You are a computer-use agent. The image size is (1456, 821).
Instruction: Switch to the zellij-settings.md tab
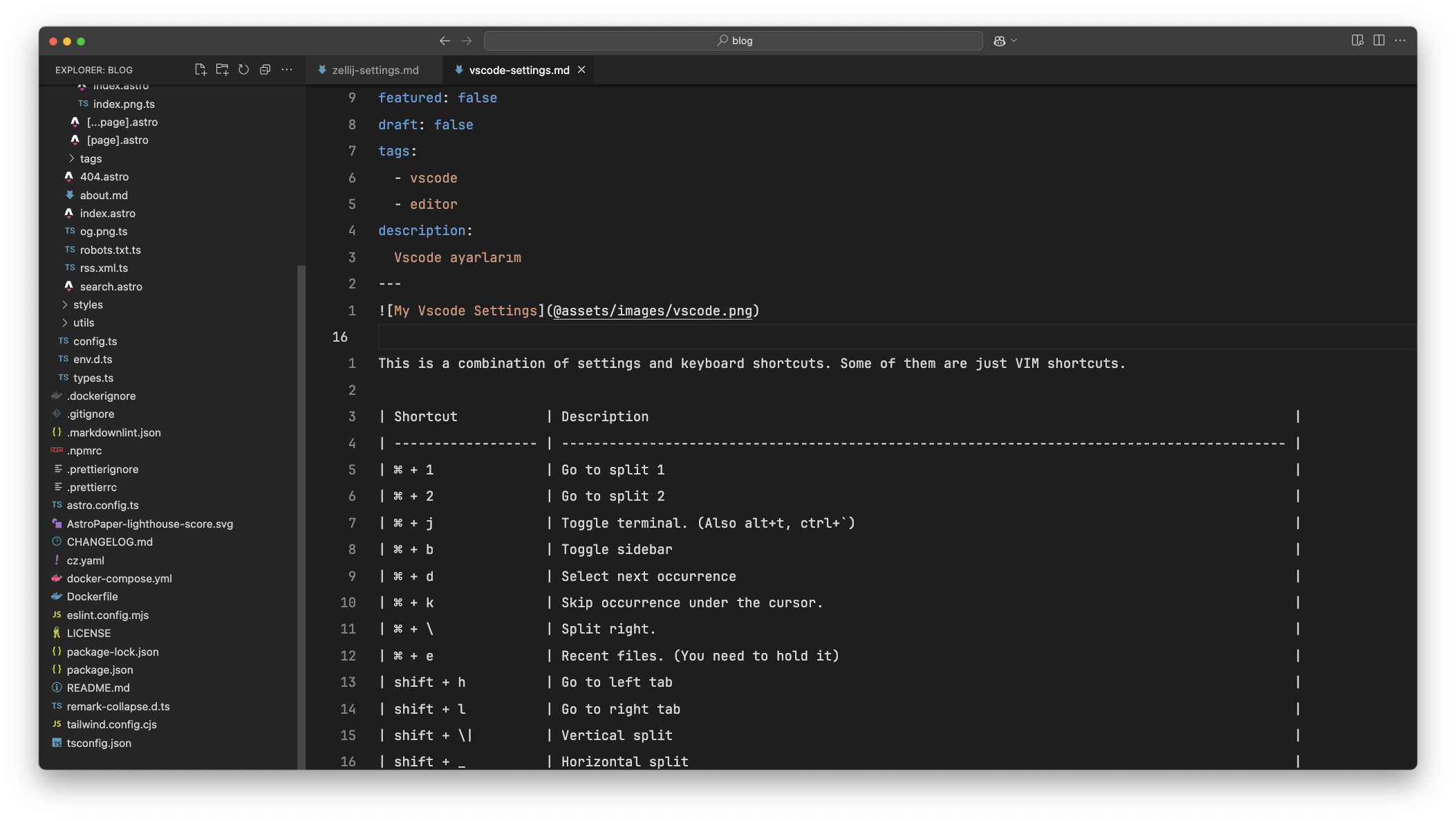[375, 70]
